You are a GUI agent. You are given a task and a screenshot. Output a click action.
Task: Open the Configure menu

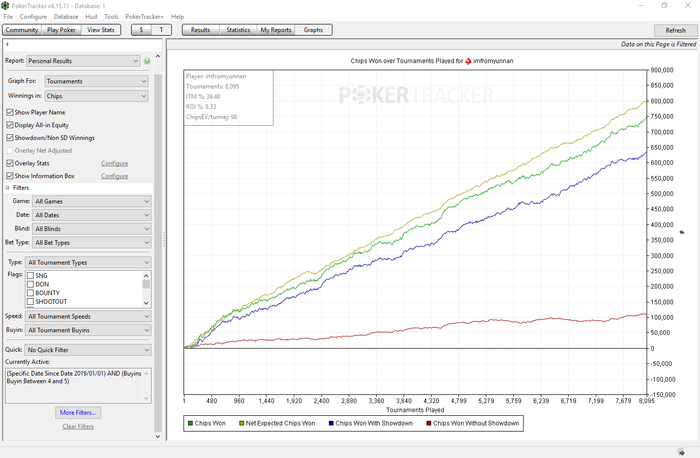coord(33,17)
